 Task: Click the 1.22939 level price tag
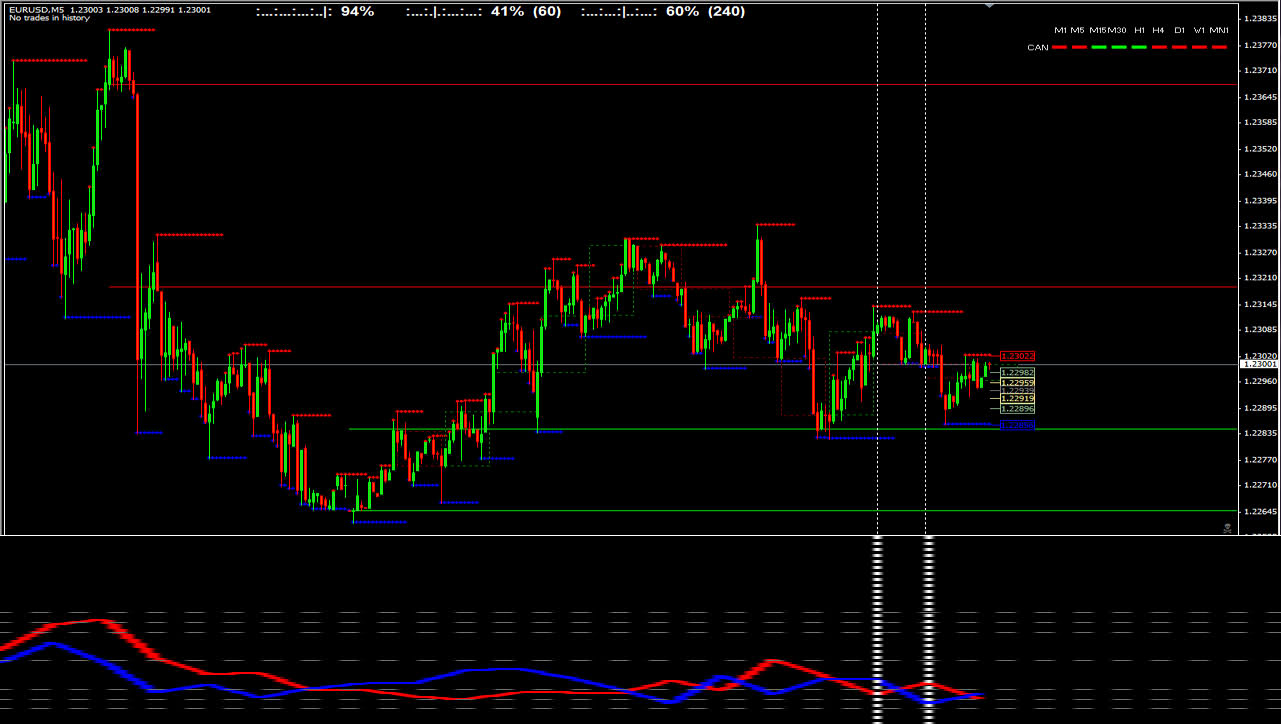coord(1018,390)
